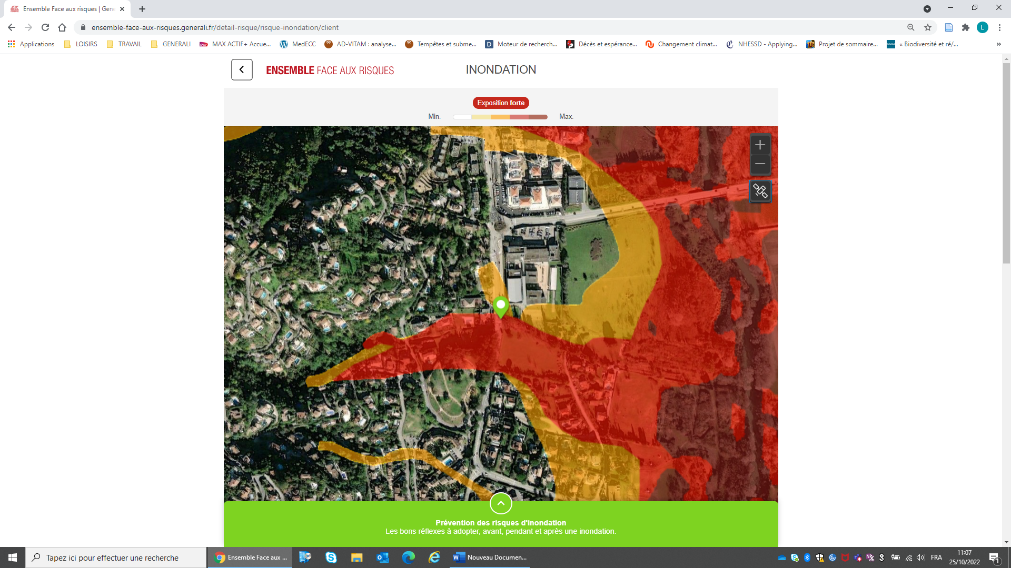The height and width of the screenshot is (568, 1011).
Task: Reload the page in browser
Action: 46,27
